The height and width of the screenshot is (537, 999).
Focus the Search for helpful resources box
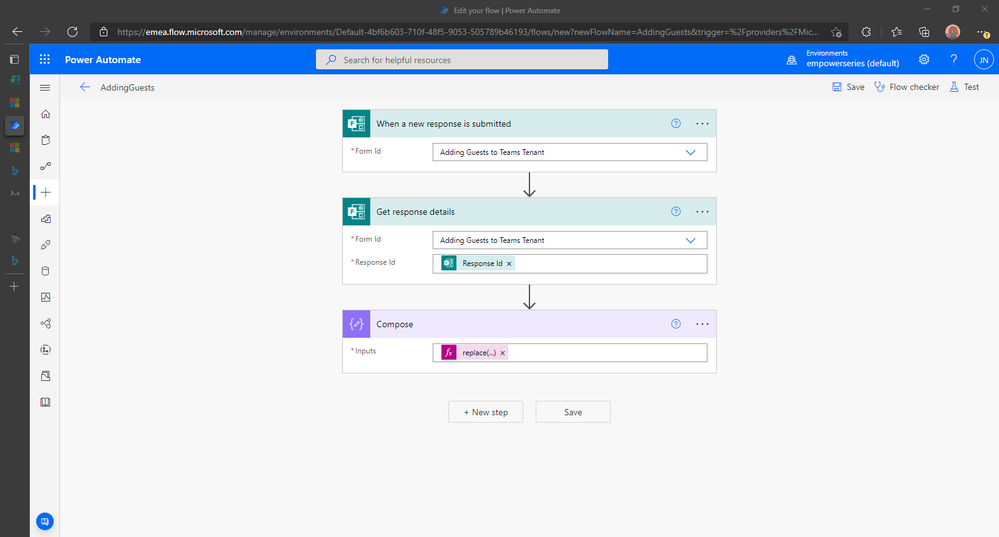[x=462, y=59]
